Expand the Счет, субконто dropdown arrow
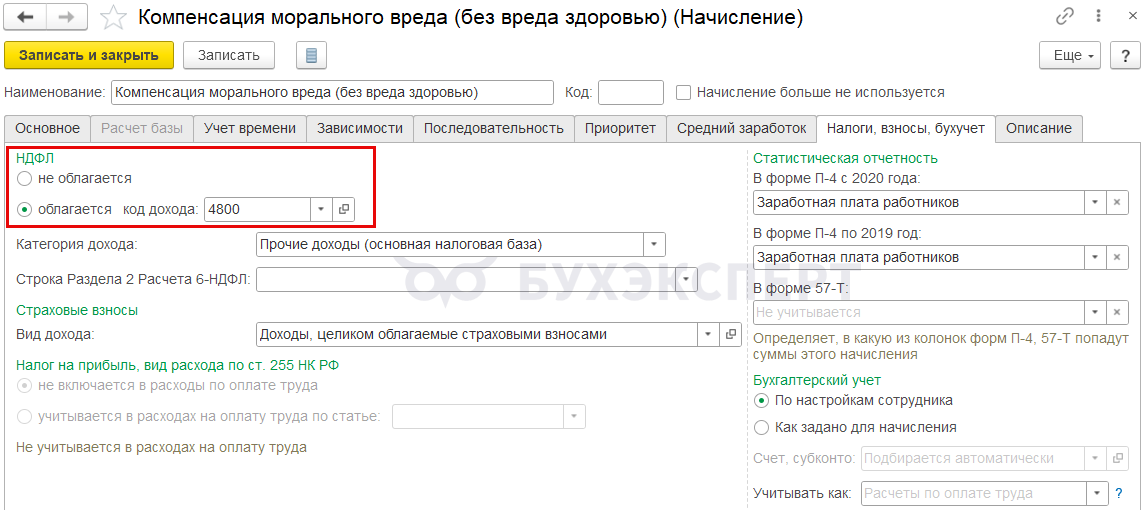 (1095, 458)
